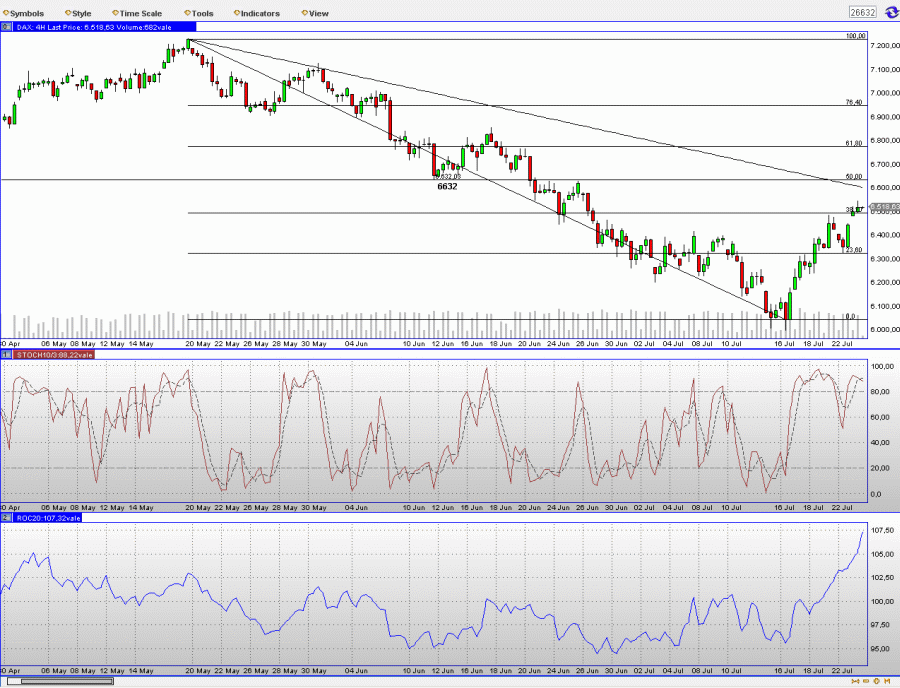Click the second orange navigation icon at bottom
The height and width of the screenshot is (688, 900).
pos(866,681)
